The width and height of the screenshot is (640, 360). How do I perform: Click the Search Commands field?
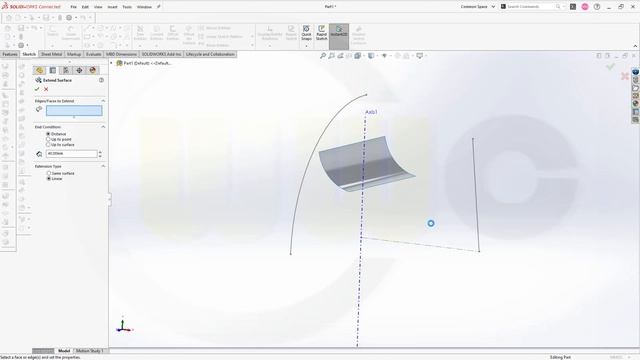pyautogui.click(x=531, y=7)
